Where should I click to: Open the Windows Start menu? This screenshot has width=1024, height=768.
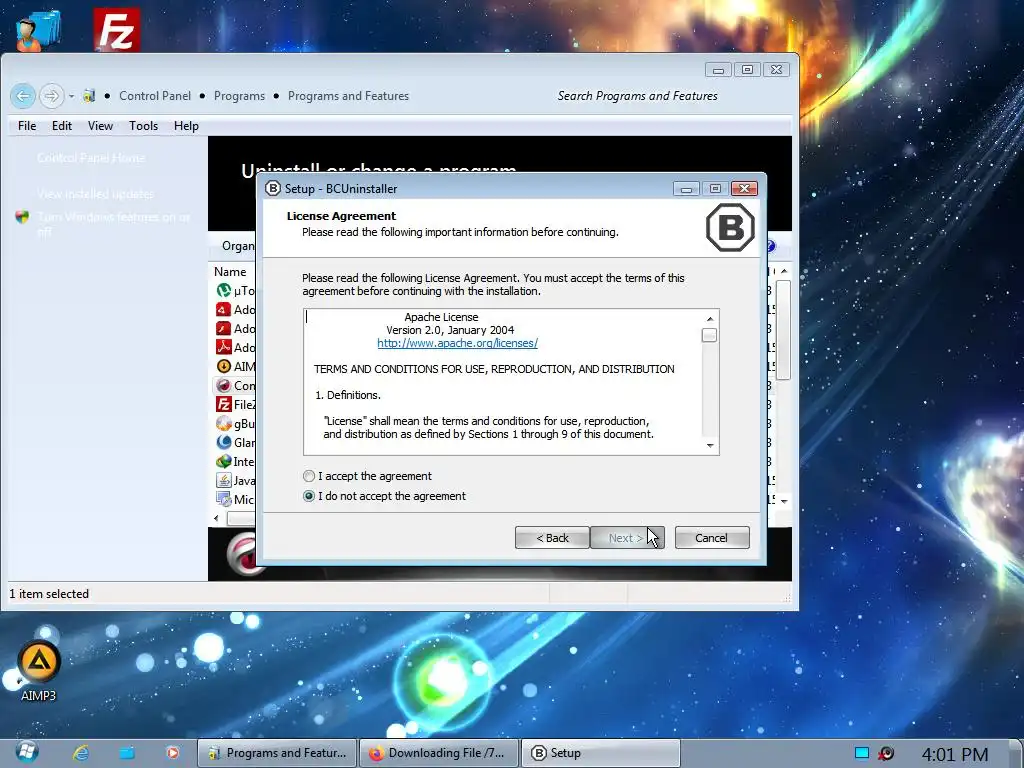click(x=27, y=752)
